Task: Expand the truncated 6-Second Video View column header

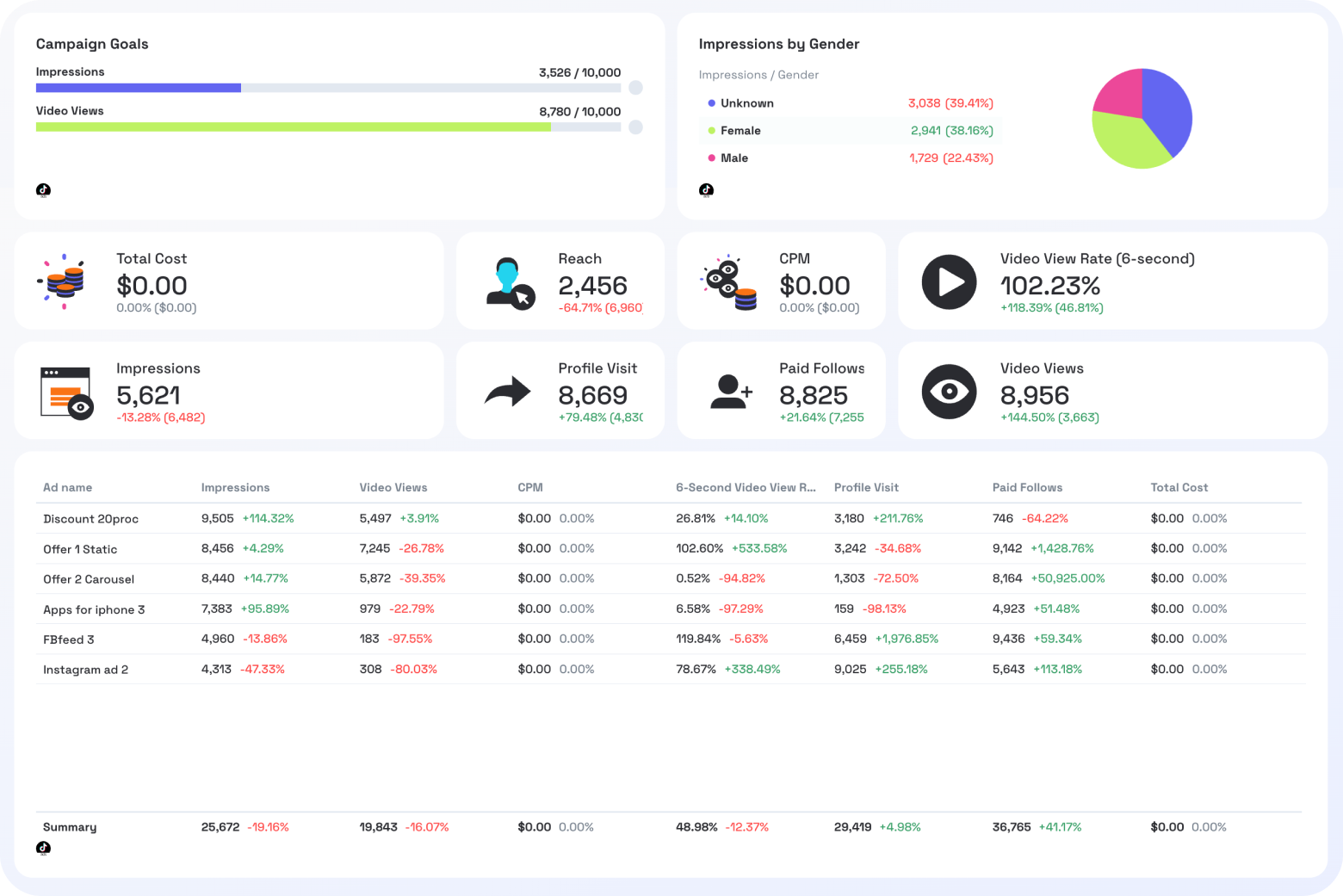Action: 746,487
